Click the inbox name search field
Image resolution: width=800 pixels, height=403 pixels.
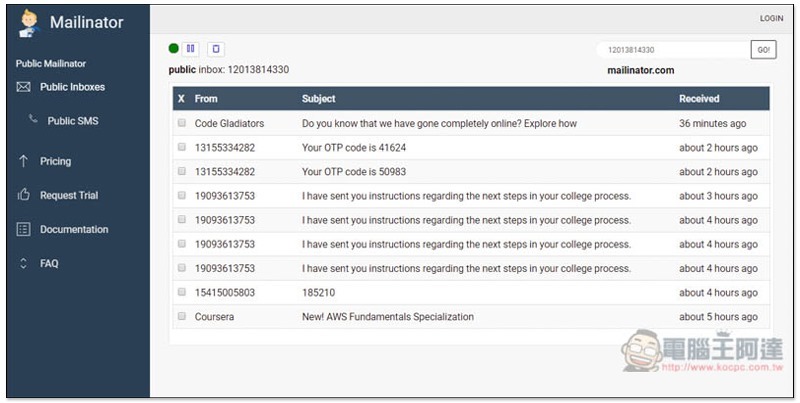(670, 49)
